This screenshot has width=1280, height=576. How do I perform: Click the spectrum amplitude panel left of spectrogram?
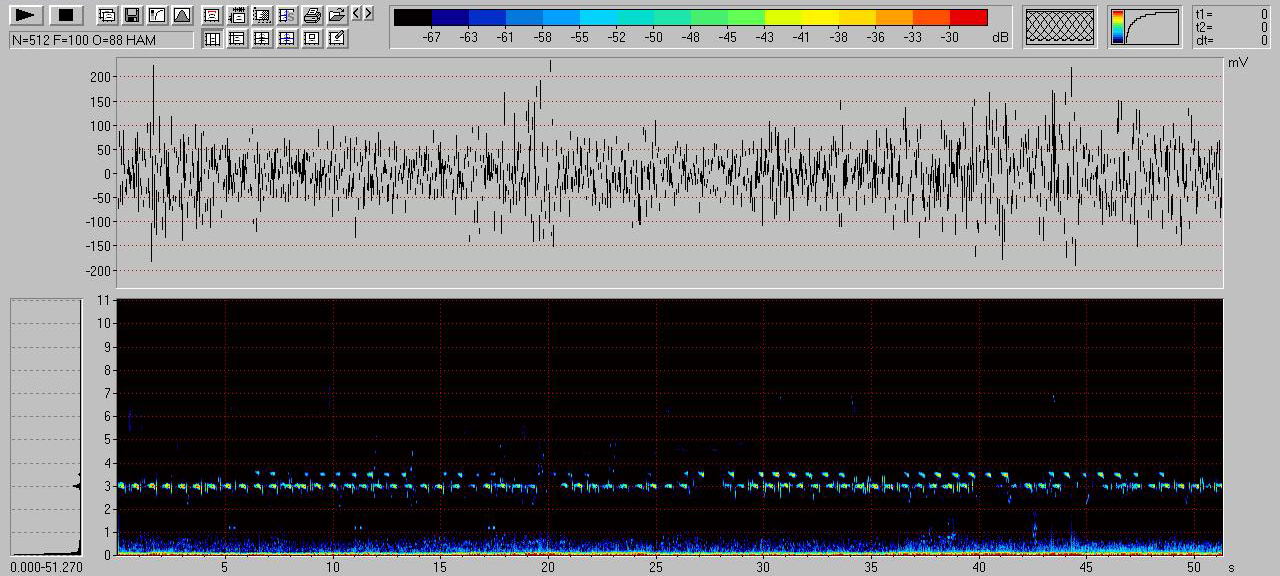(45, 426)
